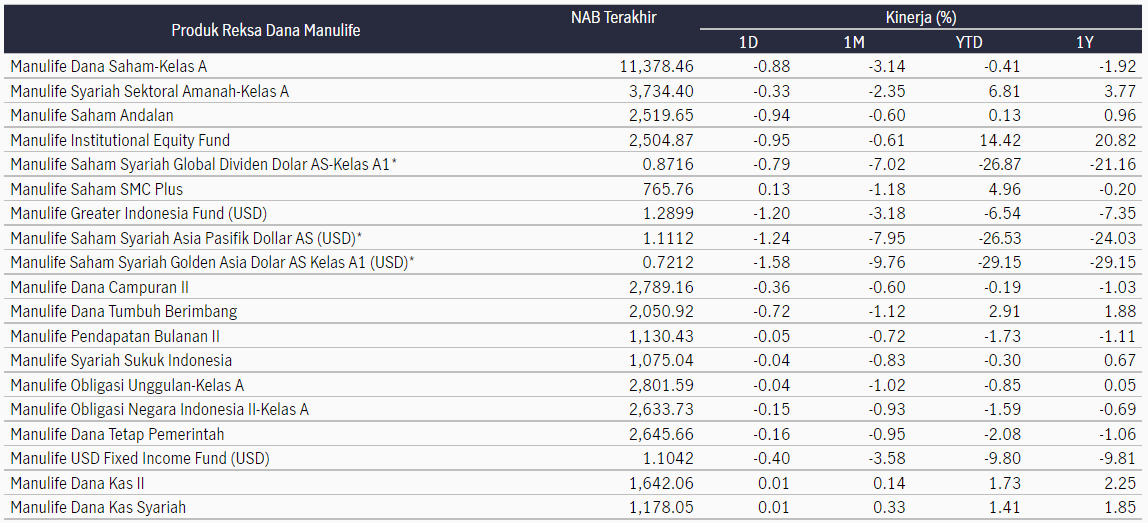This screenshot has height=523, width=1148.
Task: Select NAB value 1,075.04
Action: pyautogui.click(x=661, y=360)
